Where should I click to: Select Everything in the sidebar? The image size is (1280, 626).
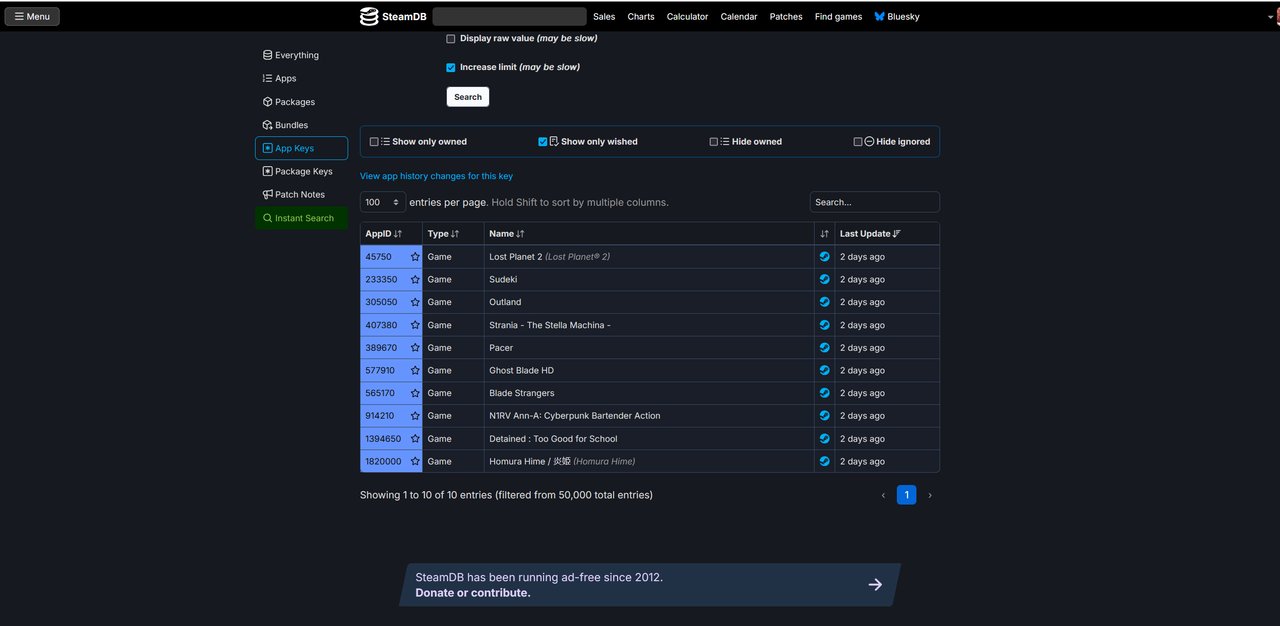(301, 55)
